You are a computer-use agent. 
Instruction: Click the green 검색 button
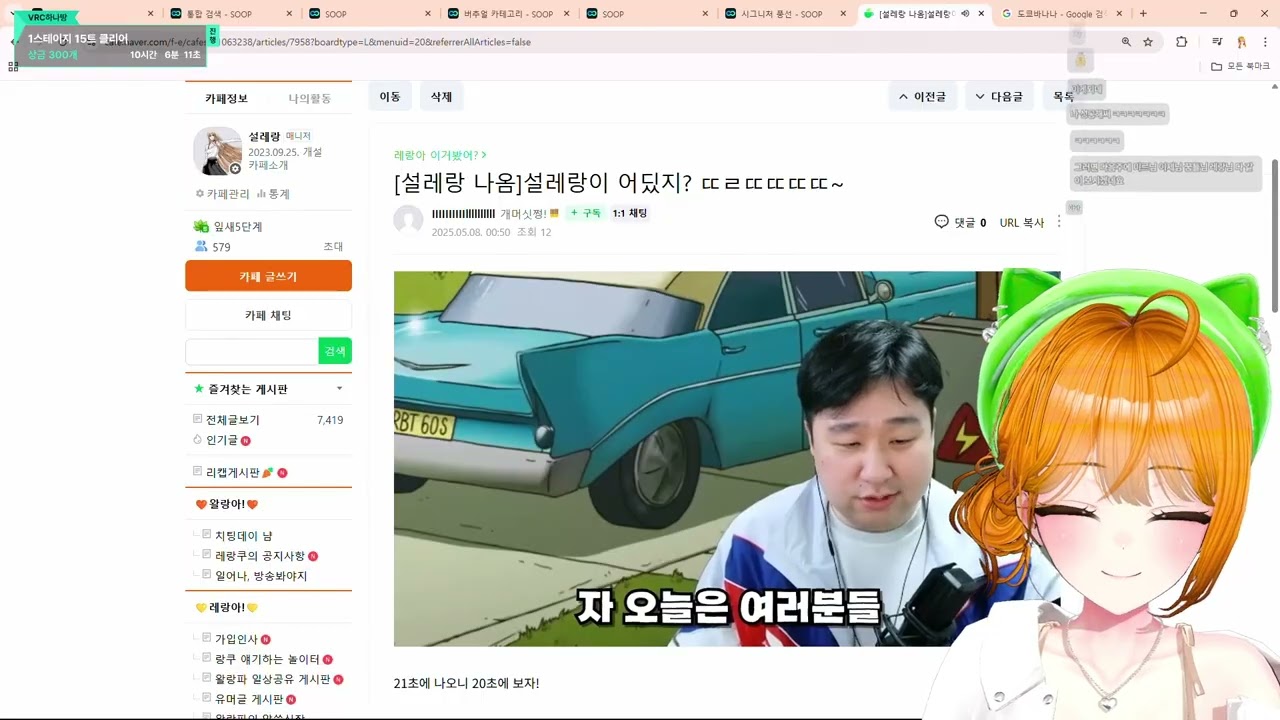tap(335, 351)
